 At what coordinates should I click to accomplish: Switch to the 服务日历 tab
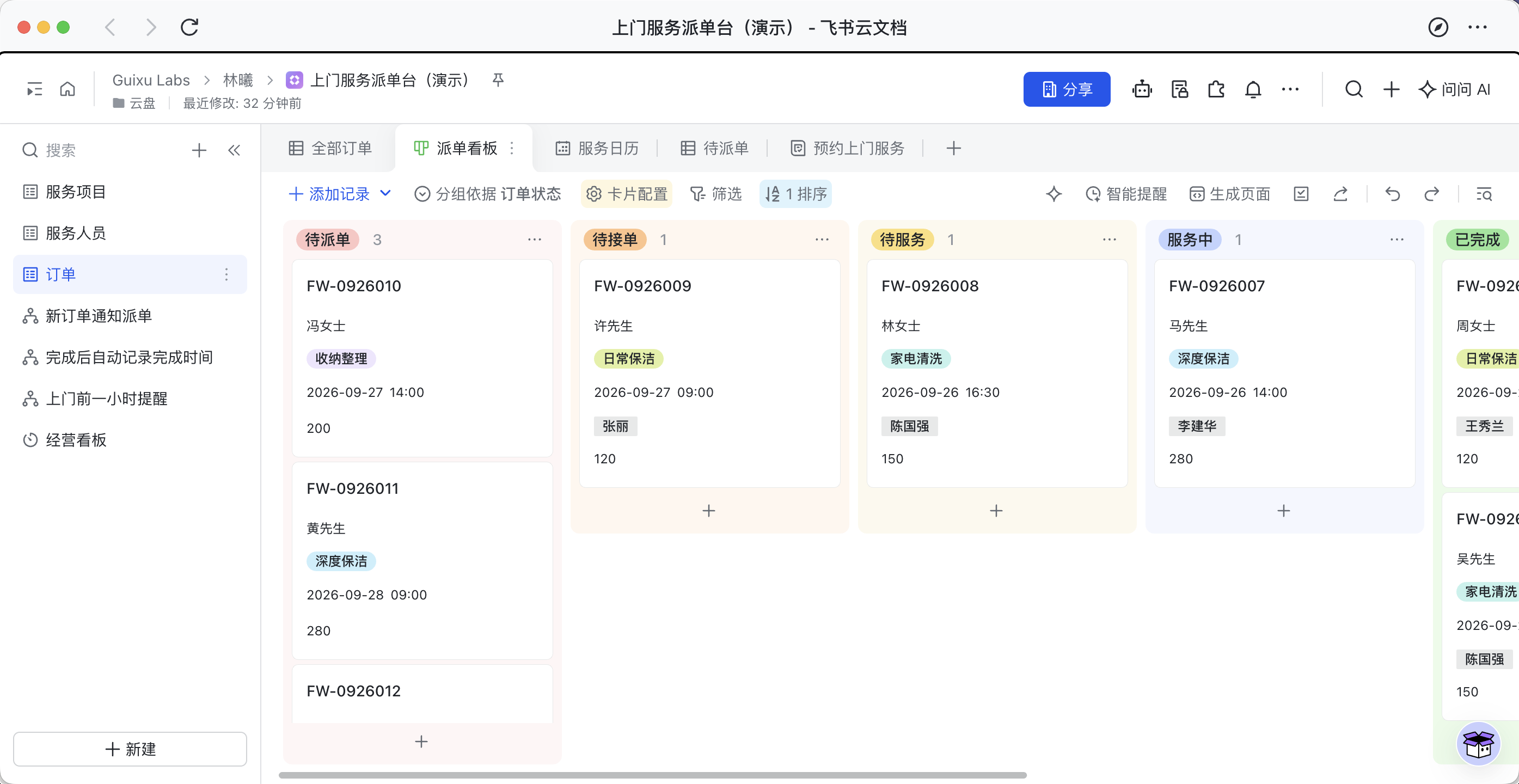pos(597,148)
